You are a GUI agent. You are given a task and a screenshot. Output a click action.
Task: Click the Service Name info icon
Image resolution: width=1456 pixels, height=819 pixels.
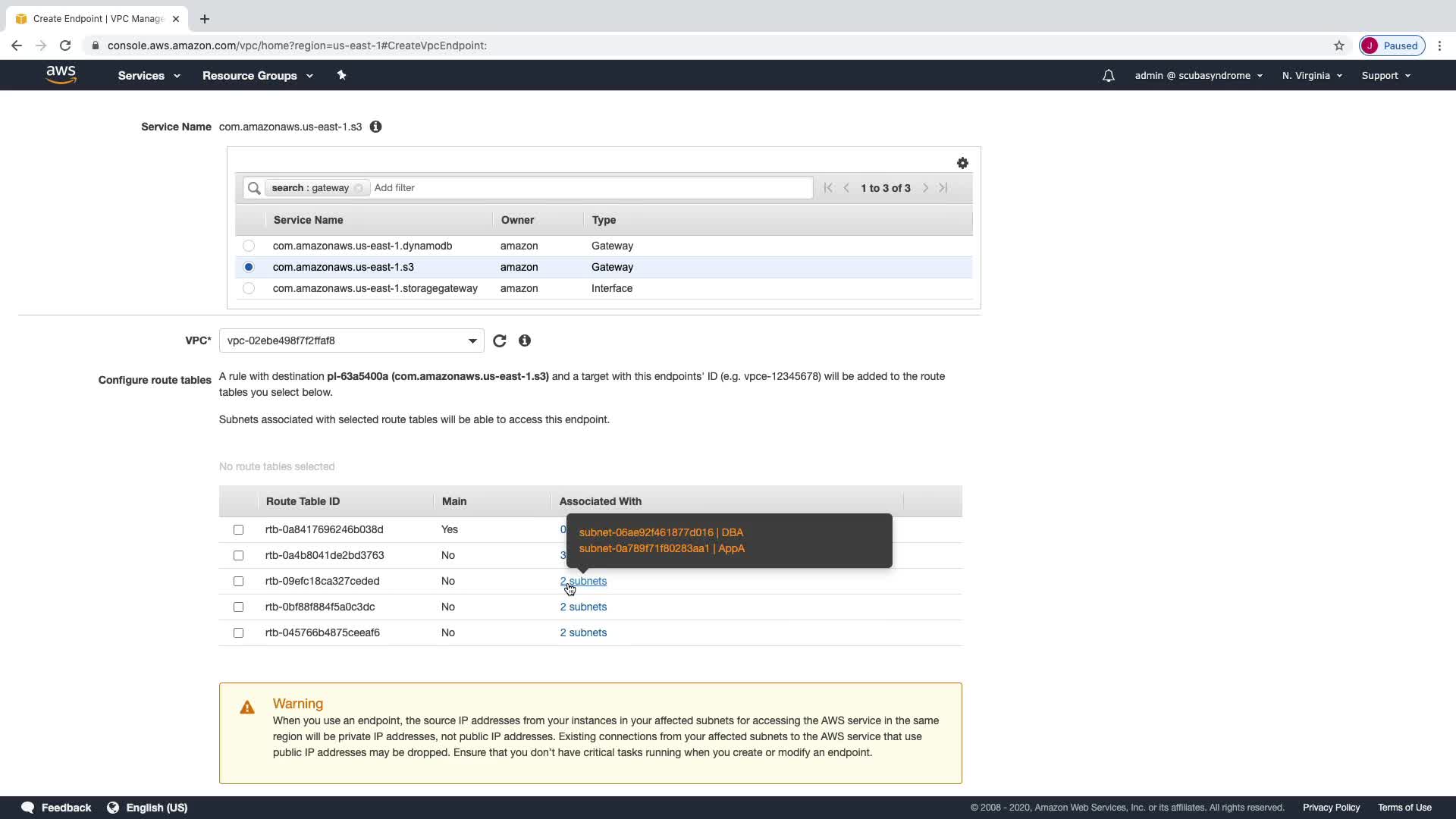pos(375,127)
